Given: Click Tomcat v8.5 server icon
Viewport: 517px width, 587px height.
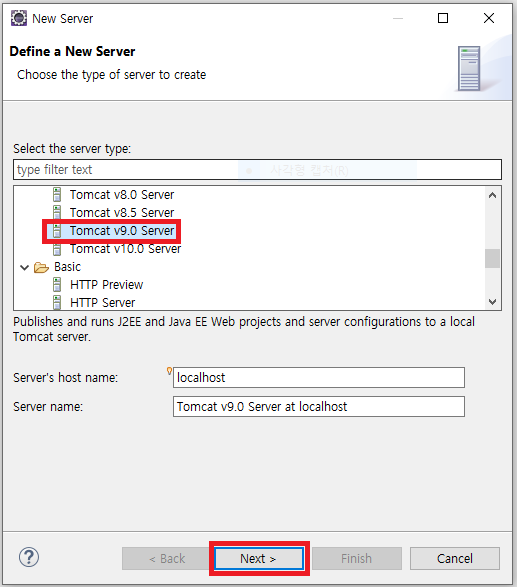Looking at the screenshot, I should coord(57,213).
